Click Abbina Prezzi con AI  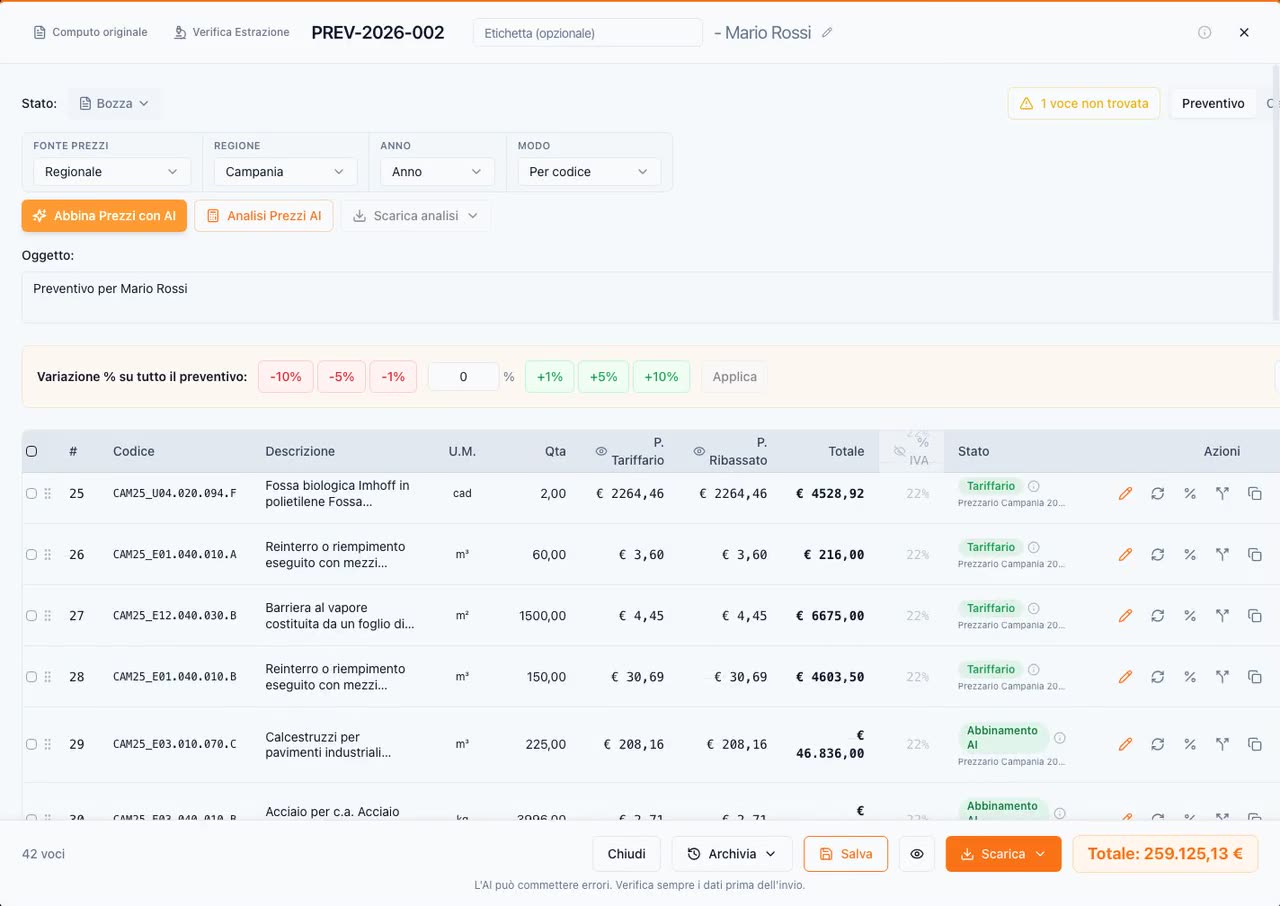coord(104,216)
